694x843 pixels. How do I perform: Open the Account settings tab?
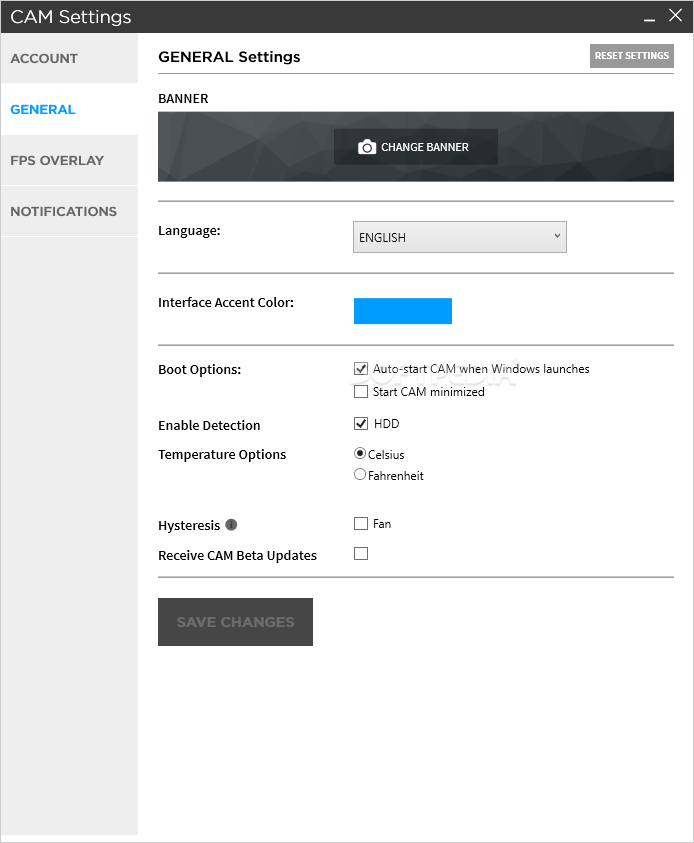click(69, 58)
